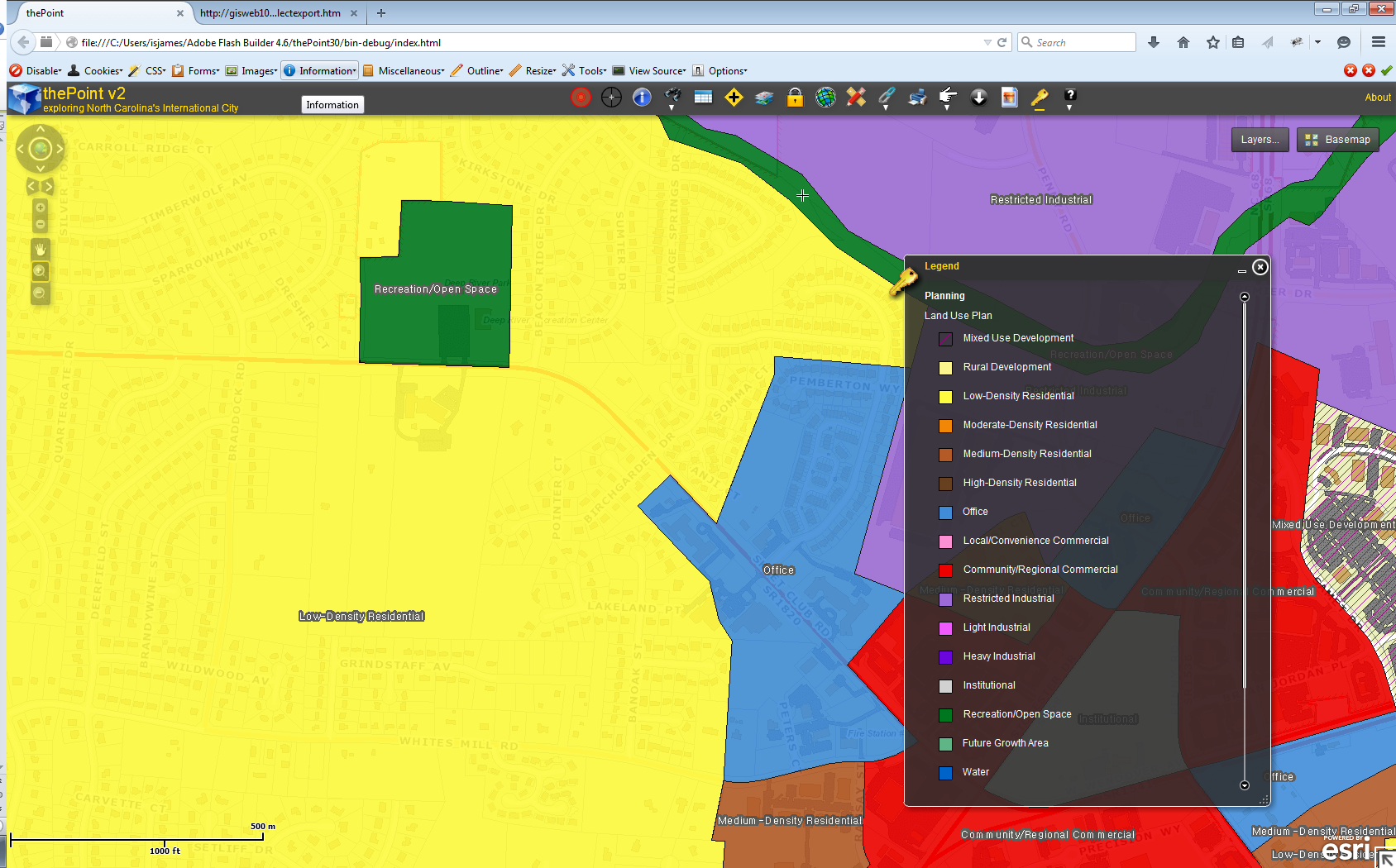
Task: Open the print widget
Action: (x=917, y=98)
